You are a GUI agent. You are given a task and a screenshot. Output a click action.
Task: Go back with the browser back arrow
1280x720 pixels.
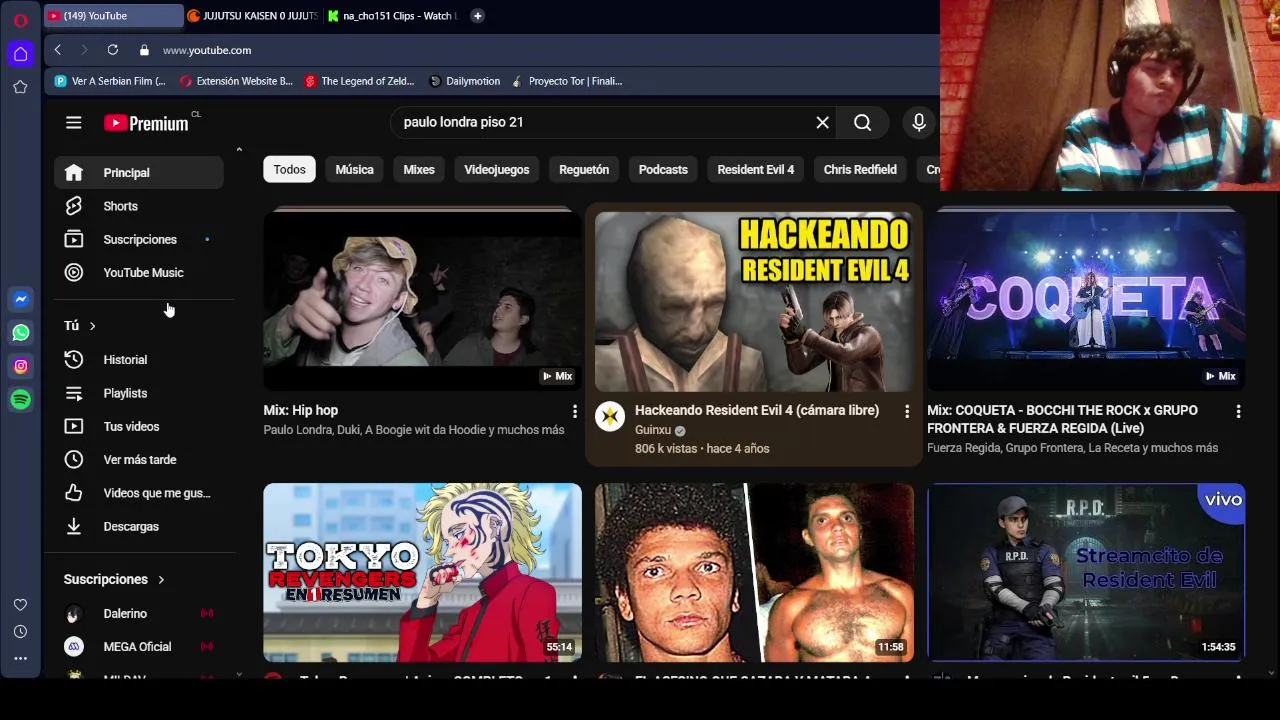58,50
